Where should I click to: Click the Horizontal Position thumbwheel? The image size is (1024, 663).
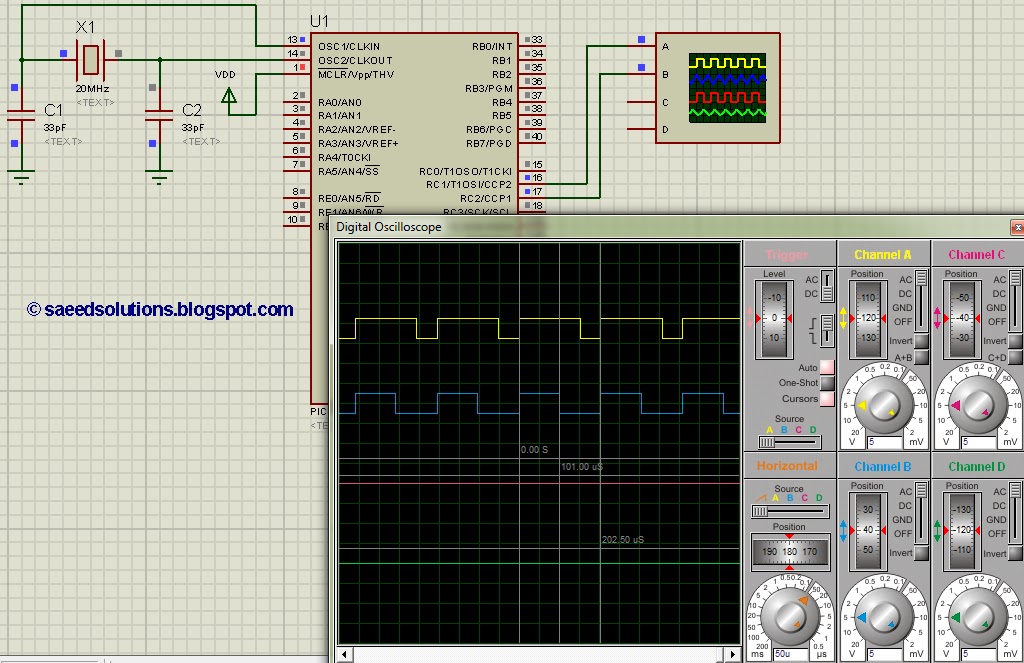click(x=790, y=551)
